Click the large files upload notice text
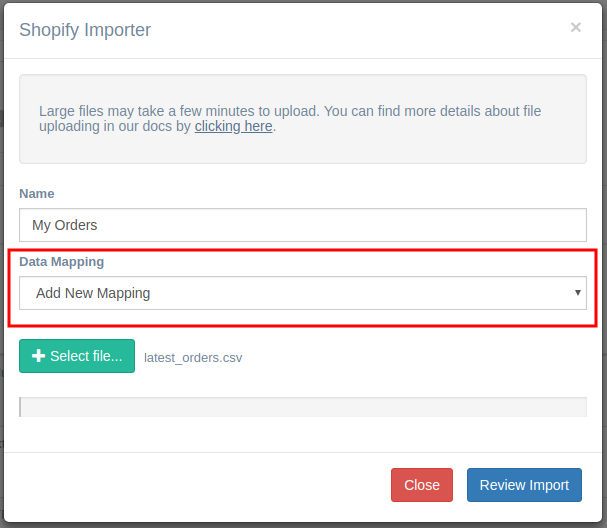The width and height of the screenshot is (607, 528). tap(290, 118)
